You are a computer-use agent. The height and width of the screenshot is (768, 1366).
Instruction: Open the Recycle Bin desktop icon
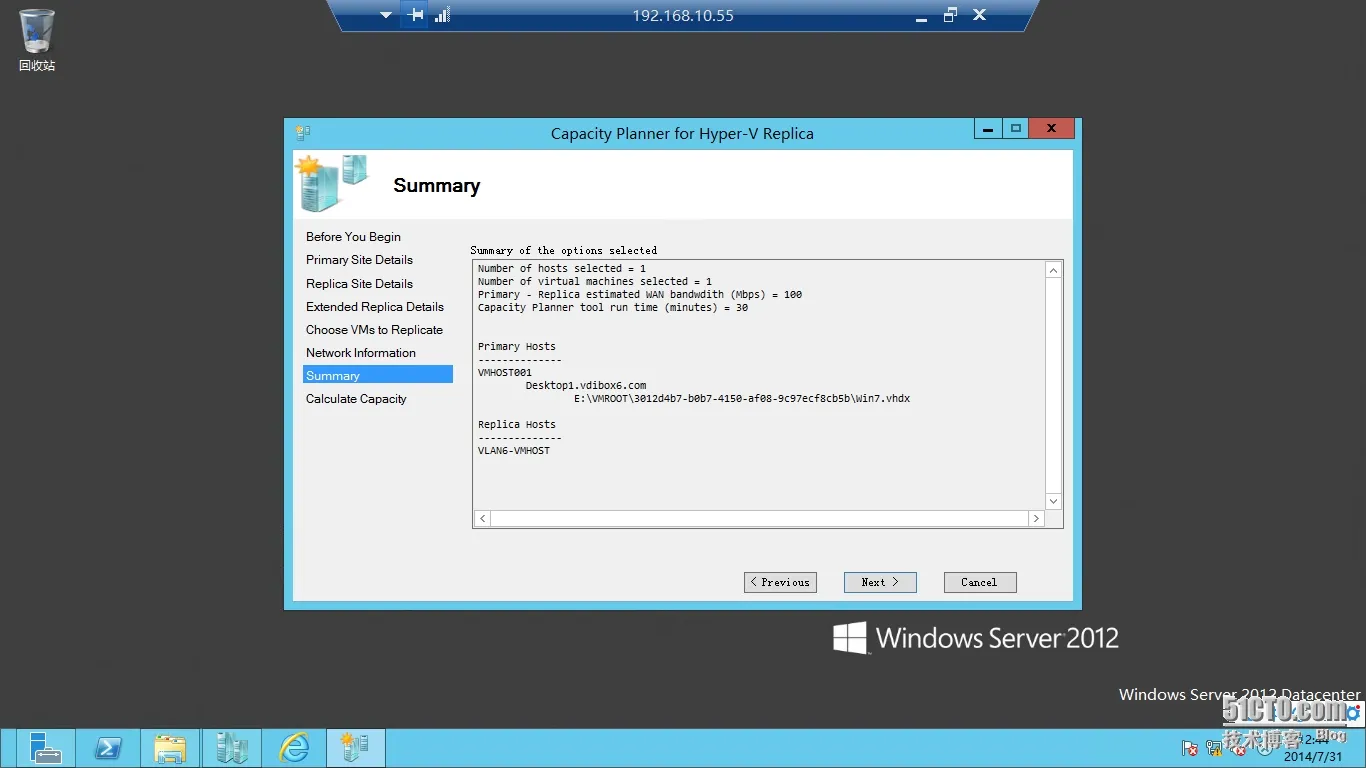click(x=37, y=40)
